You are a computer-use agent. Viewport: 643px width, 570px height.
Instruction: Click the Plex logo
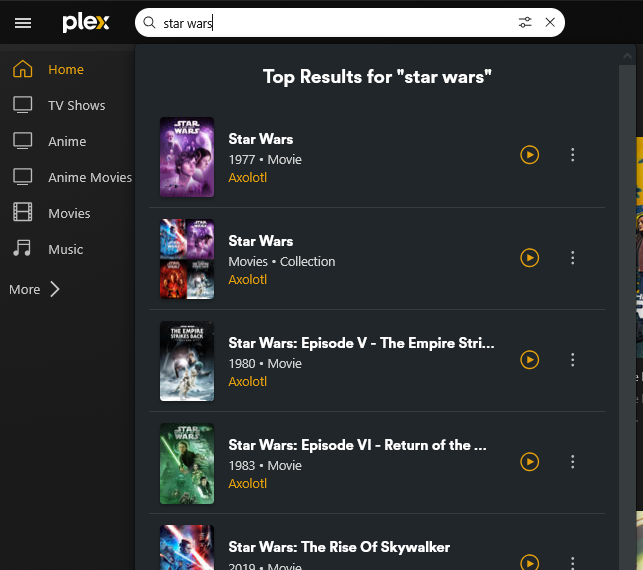(85, 22)
